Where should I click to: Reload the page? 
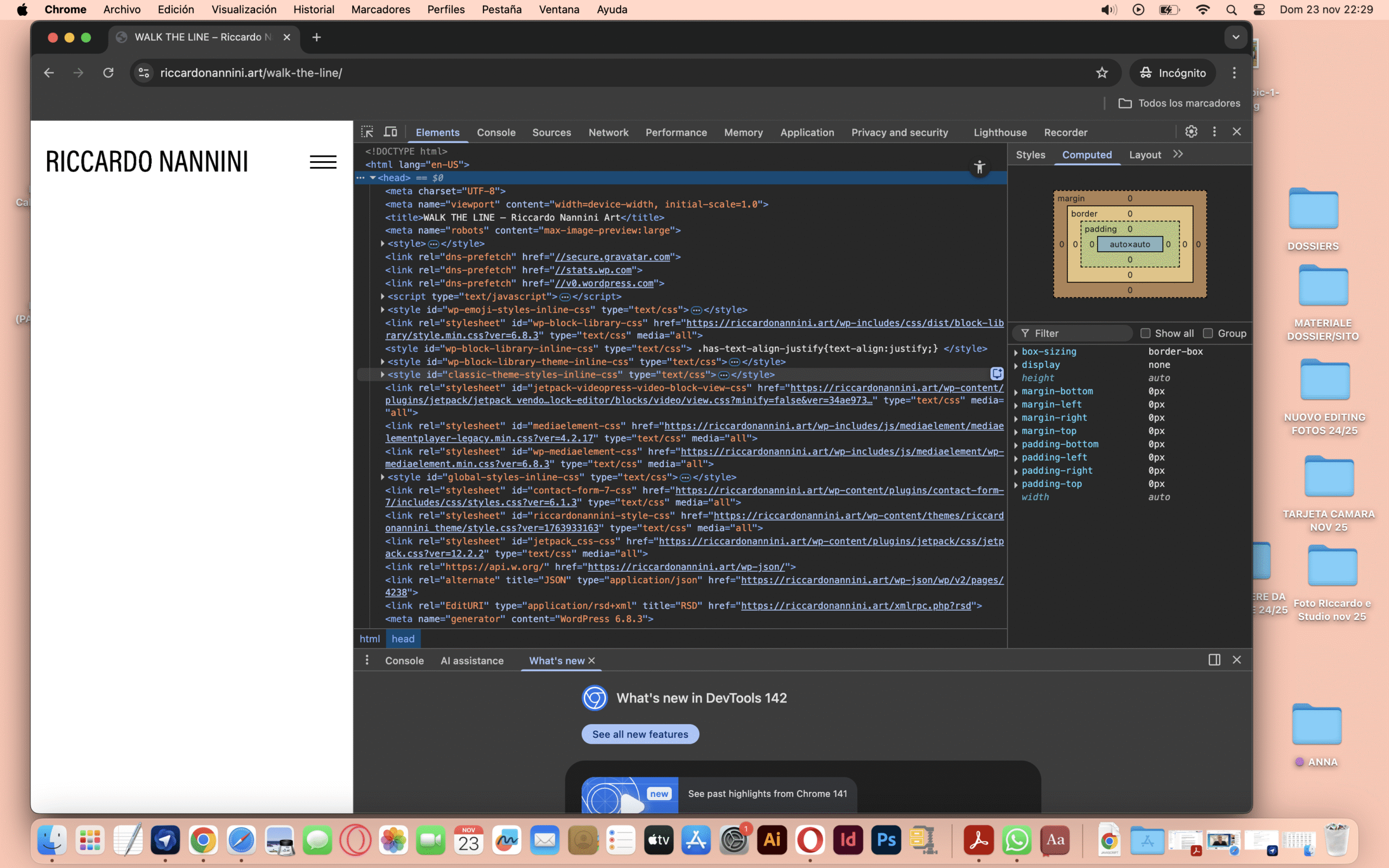pos(108,73)
